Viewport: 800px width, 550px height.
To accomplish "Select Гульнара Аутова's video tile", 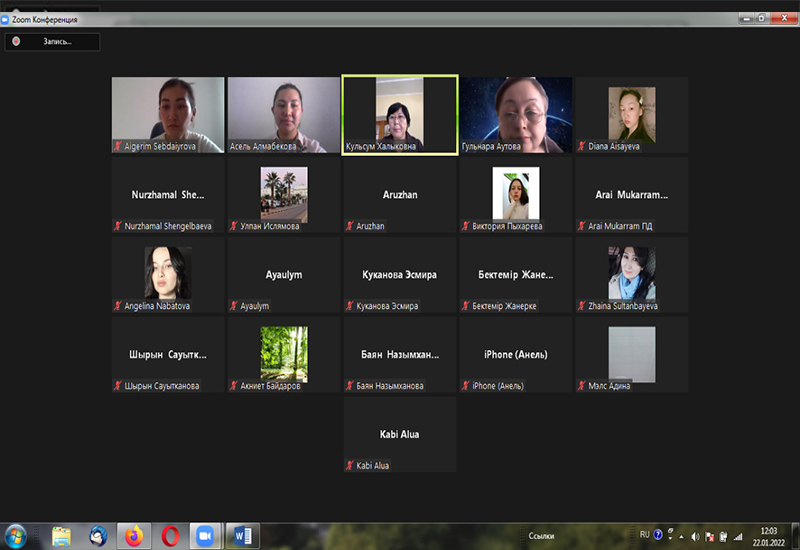I will tap(516, 115).
